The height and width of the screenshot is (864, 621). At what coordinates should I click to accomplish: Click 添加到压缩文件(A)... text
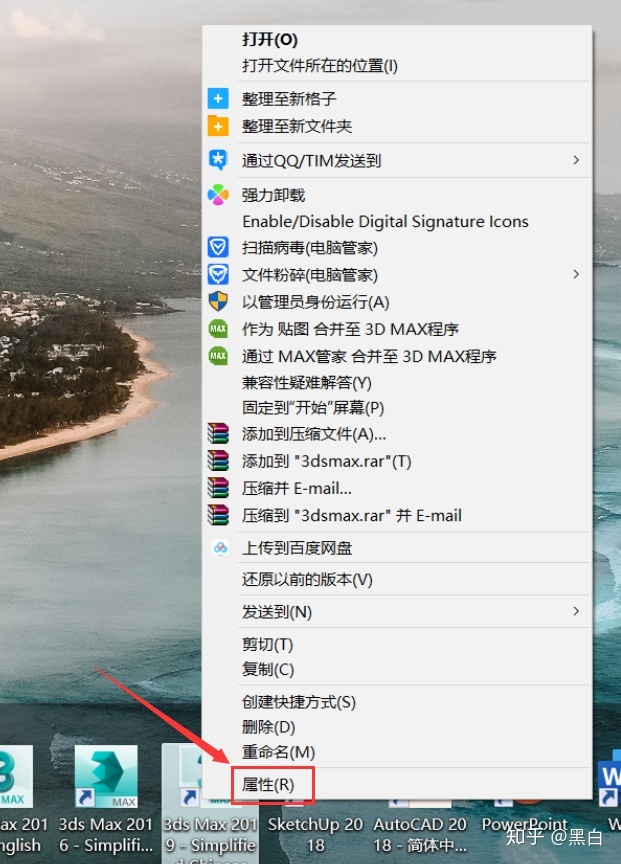tap(314, 434)
